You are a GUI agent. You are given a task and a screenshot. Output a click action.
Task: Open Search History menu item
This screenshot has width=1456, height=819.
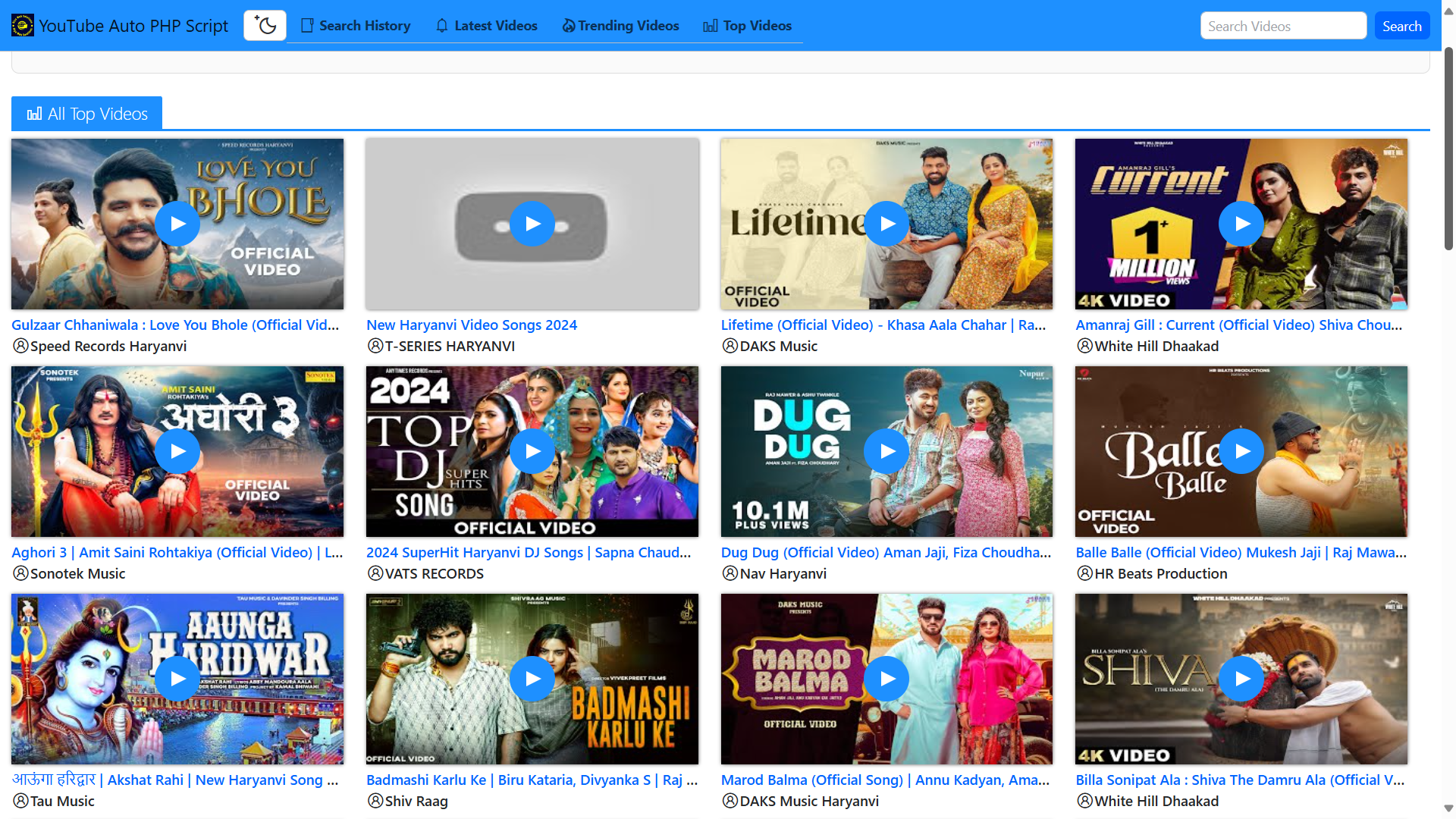(x=356, y=26)
